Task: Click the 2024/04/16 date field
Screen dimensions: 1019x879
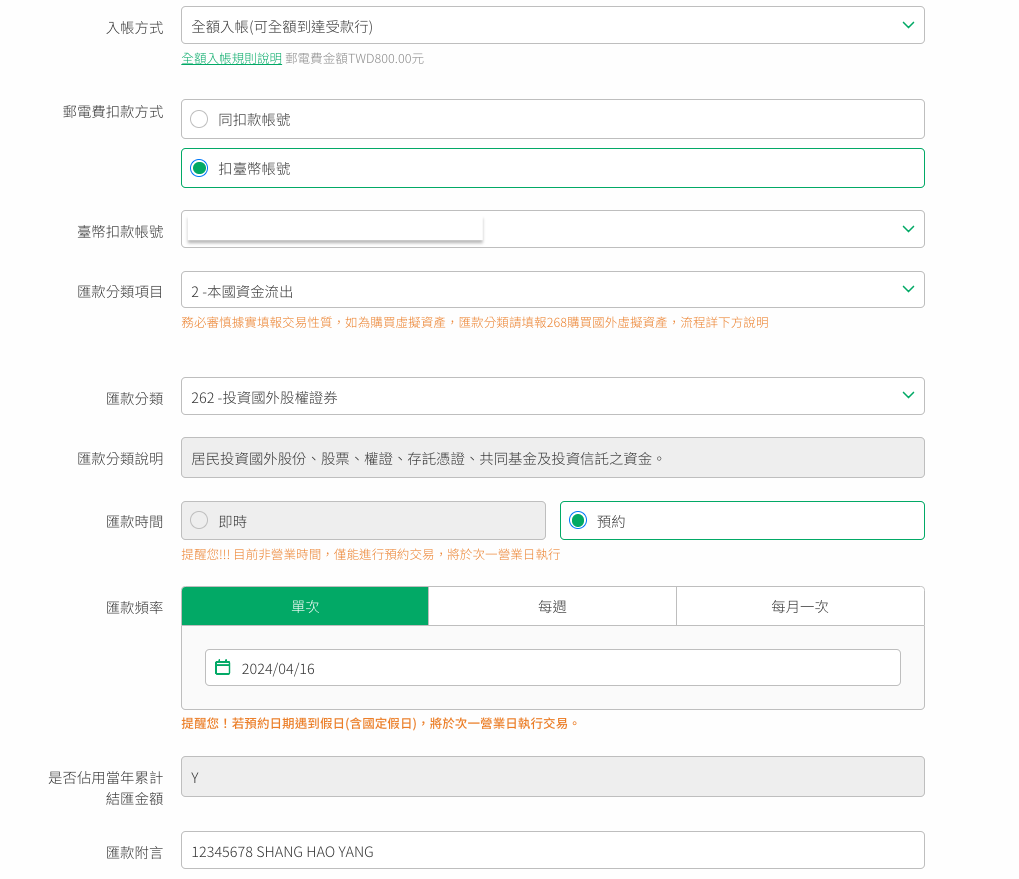Action: click(x=560, y=668)
